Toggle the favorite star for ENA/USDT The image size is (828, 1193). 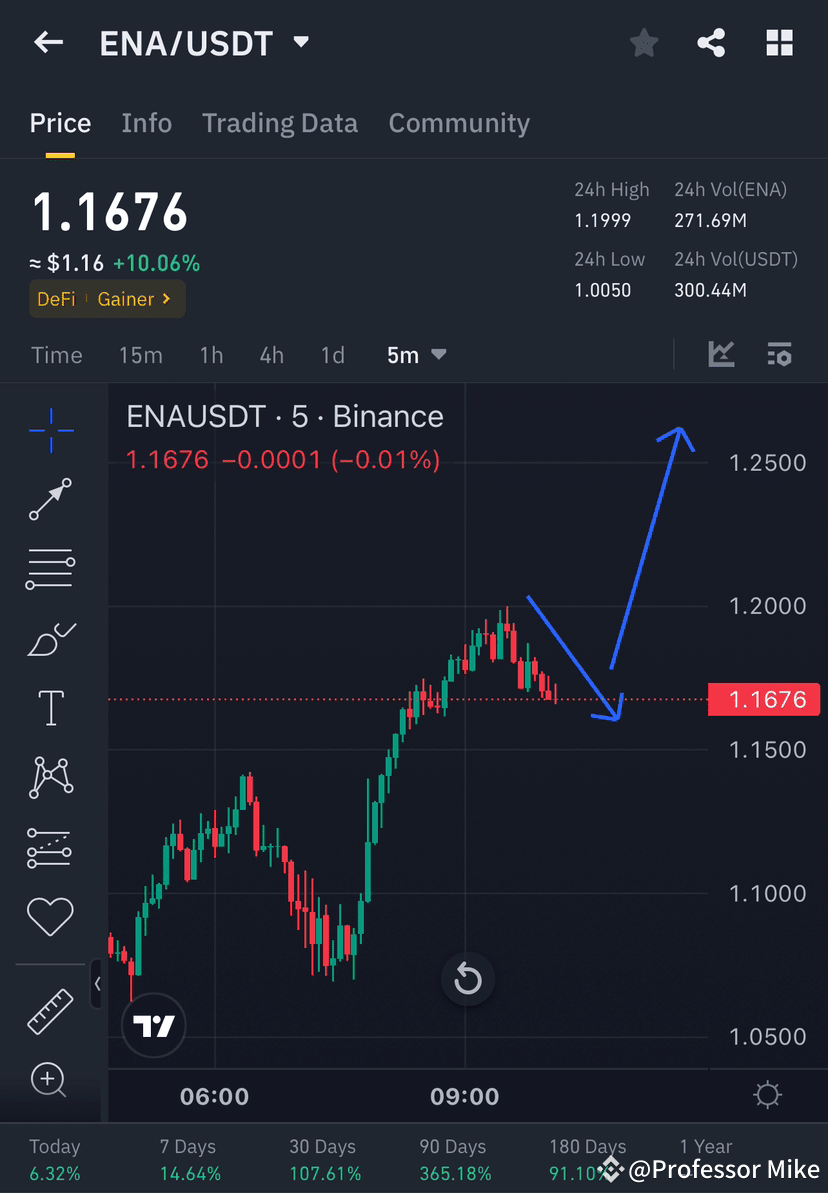[643, 42]
